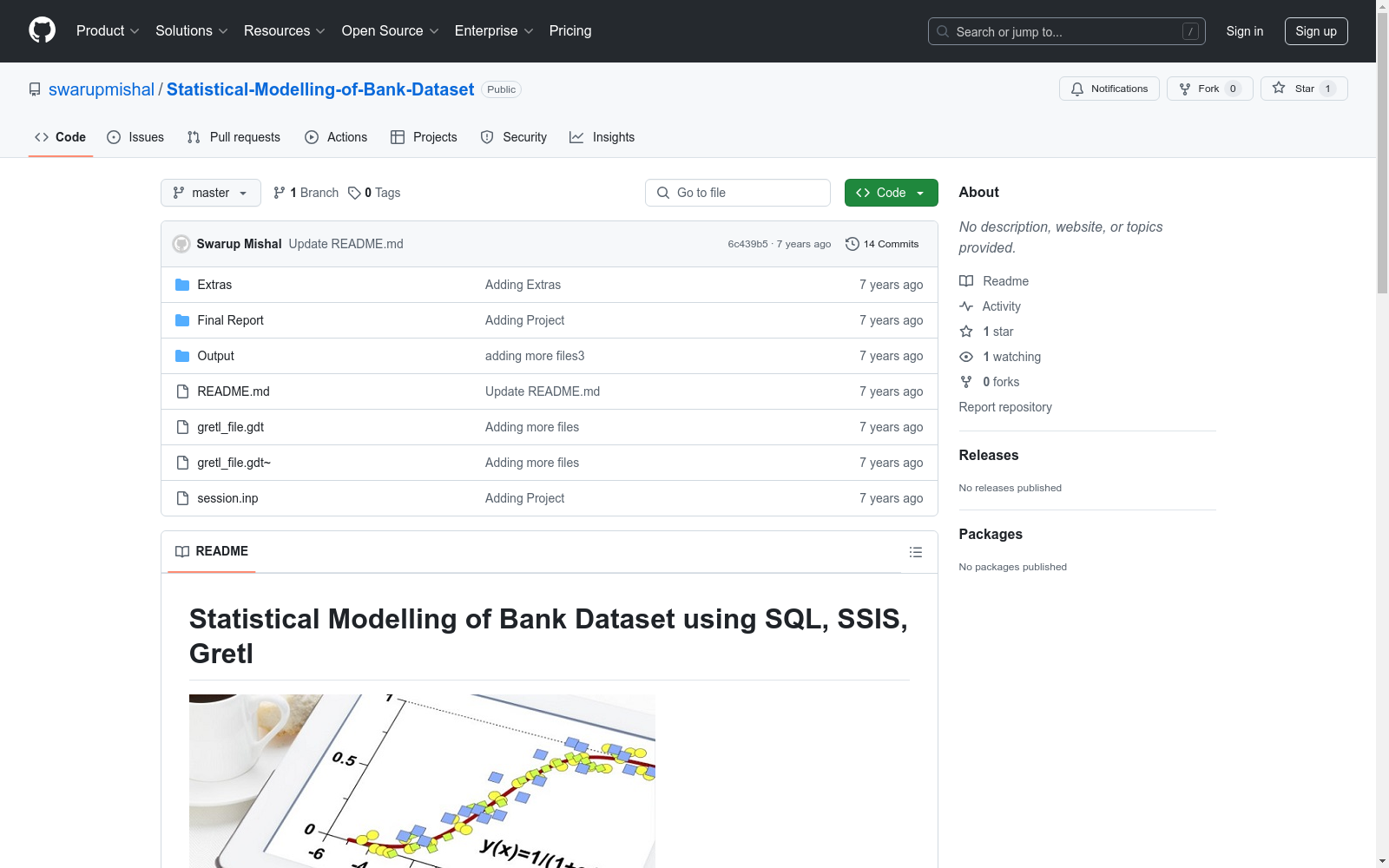The image size is (1389, 868).
Task: Click the gretl_file.gdt file icon
Action: pos(182,427)
